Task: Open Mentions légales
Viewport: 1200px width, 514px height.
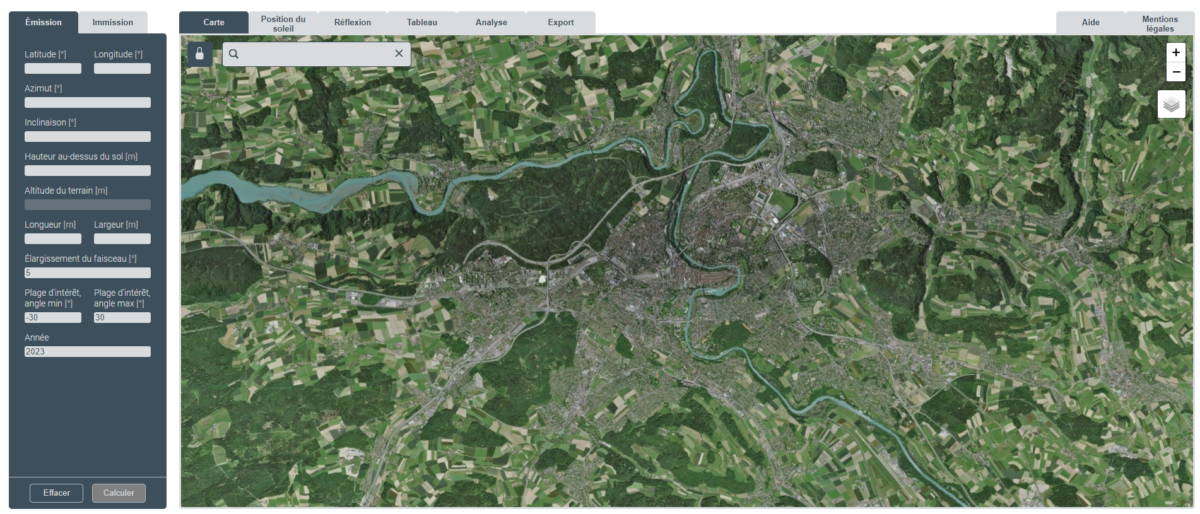Action: tap(1160, 23)
